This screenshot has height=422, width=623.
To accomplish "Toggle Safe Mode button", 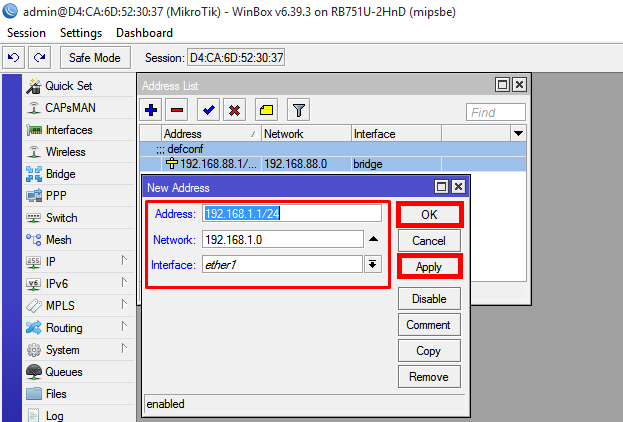I will pos(95,58).
